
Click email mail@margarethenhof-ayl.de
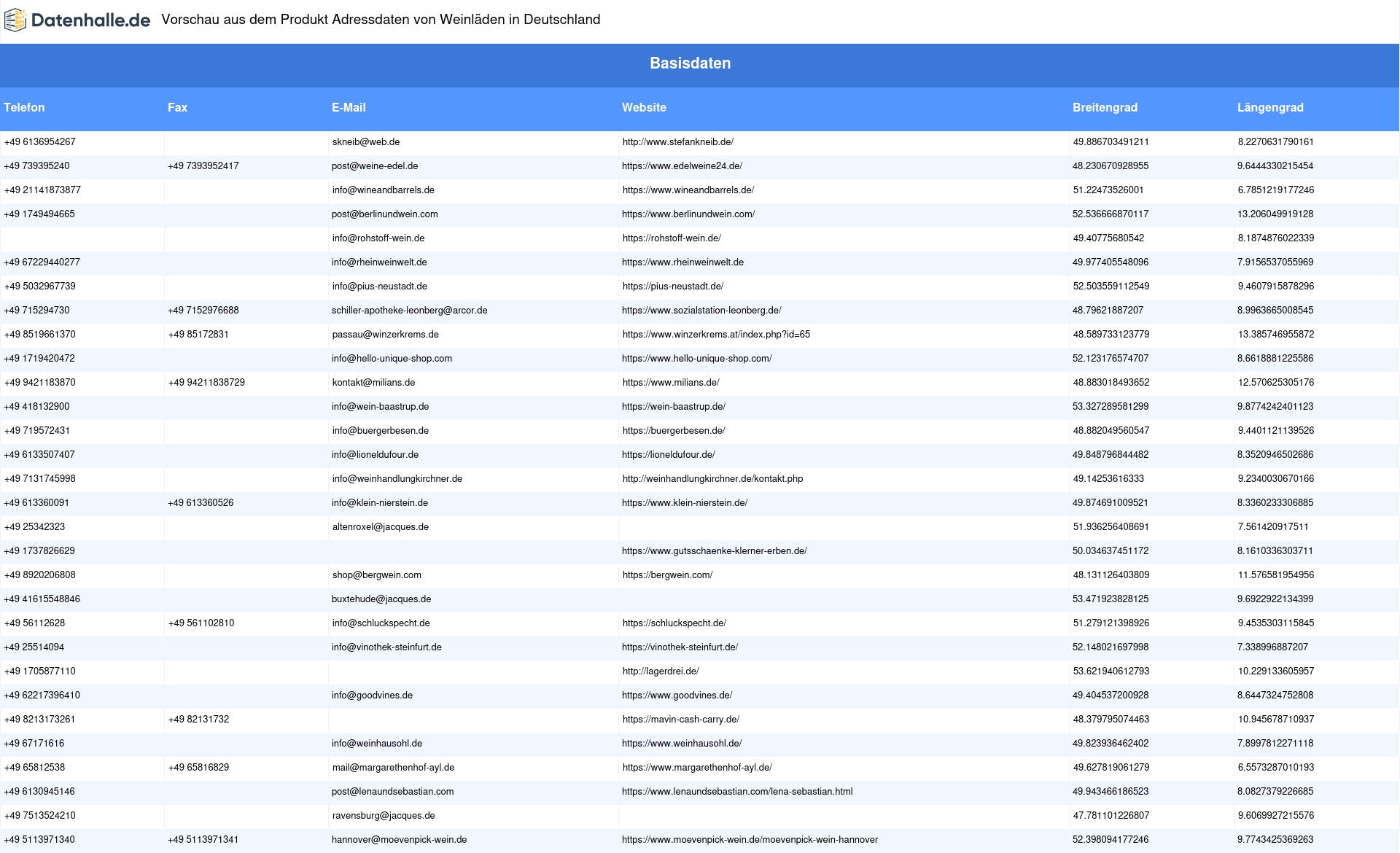pyautogui.click(x=394, y=768)
